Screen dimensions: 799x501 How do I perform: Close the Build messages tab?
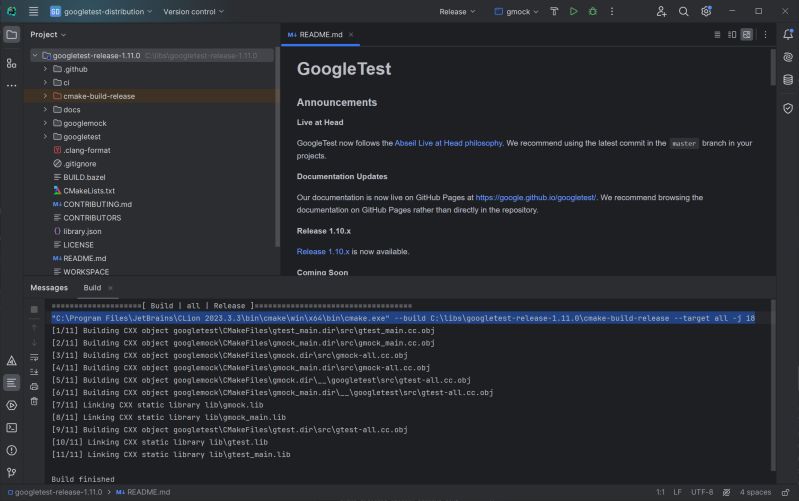click(x=110, y=288)
